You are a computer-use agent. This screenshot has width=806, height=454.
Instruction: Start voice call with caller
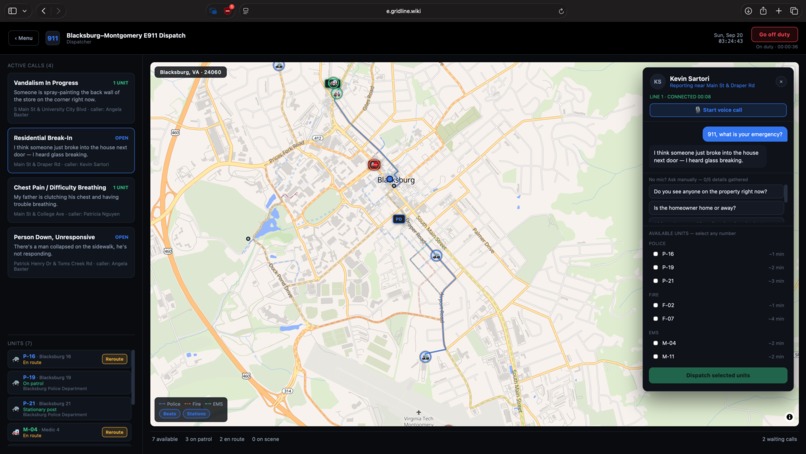click(718, 110)
